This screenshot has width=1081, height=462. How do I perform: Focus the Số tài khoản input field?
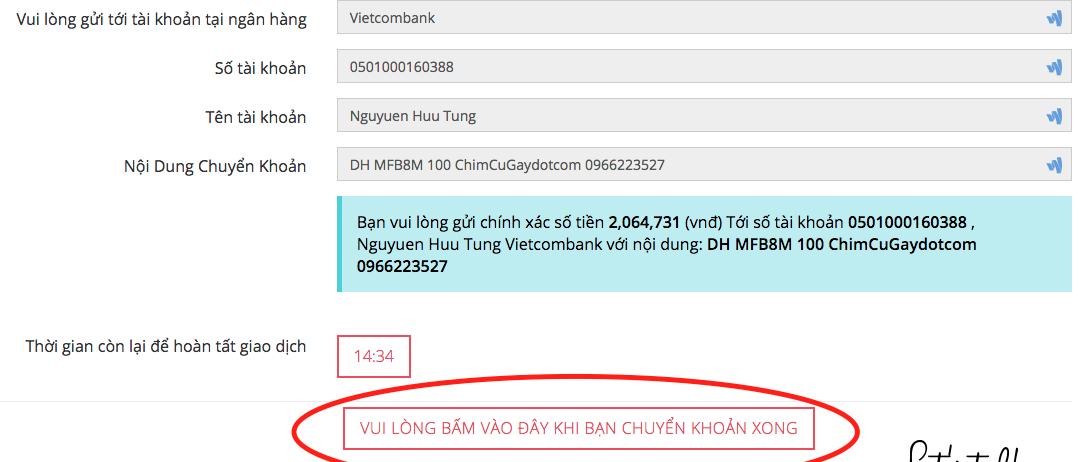click(x=704, y=68)
